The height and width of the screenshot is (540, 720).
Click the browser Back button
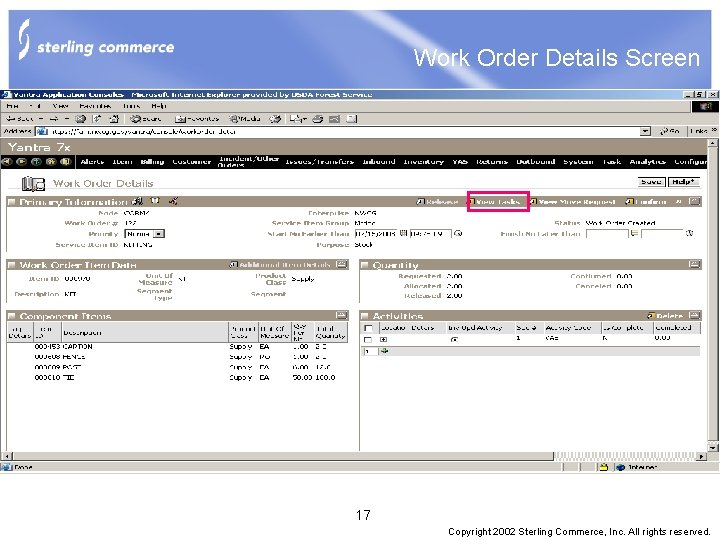20,119
